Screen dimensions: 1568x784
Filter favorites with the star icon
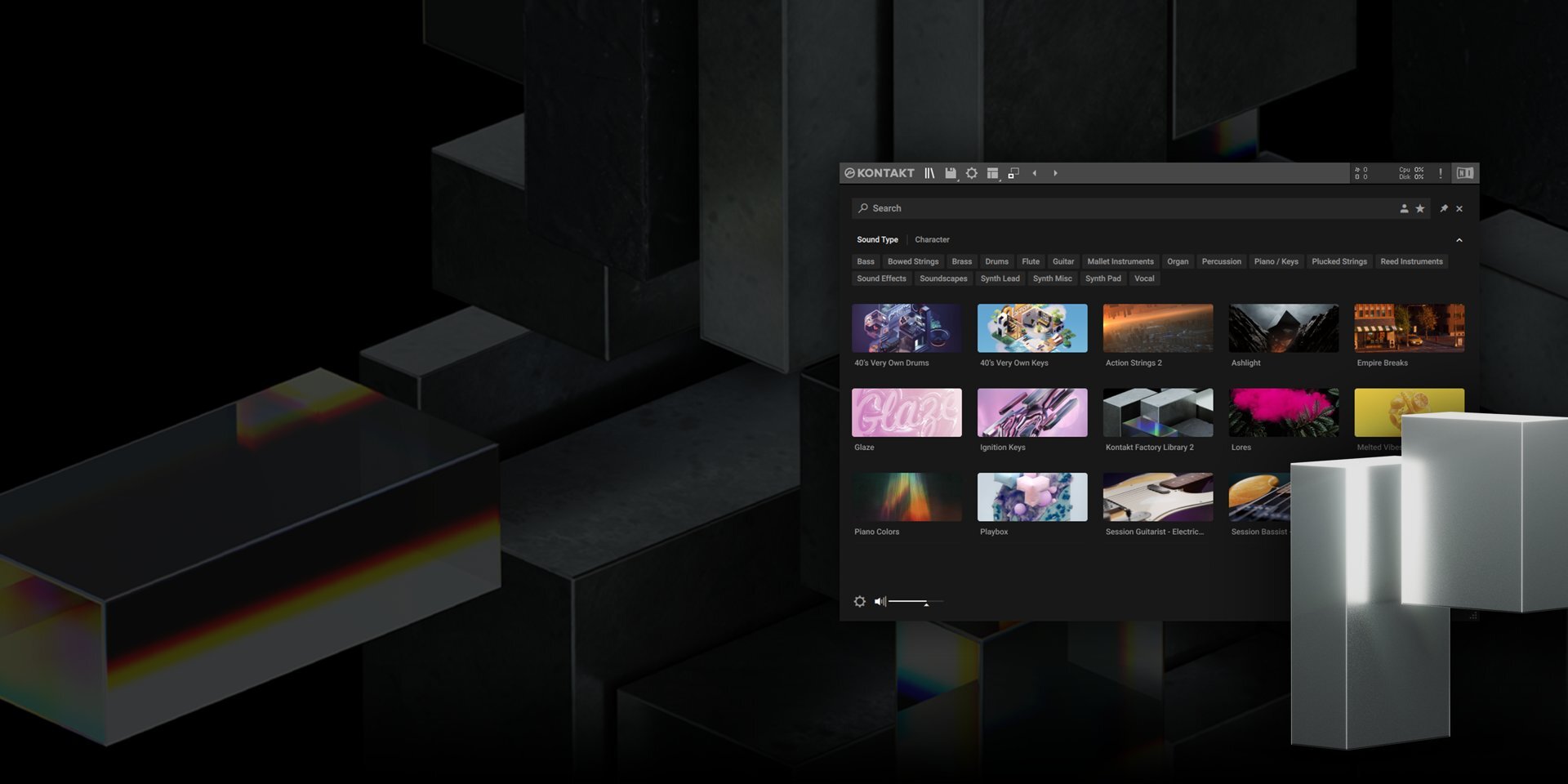pyautogui.click(x=1420, y=209)
